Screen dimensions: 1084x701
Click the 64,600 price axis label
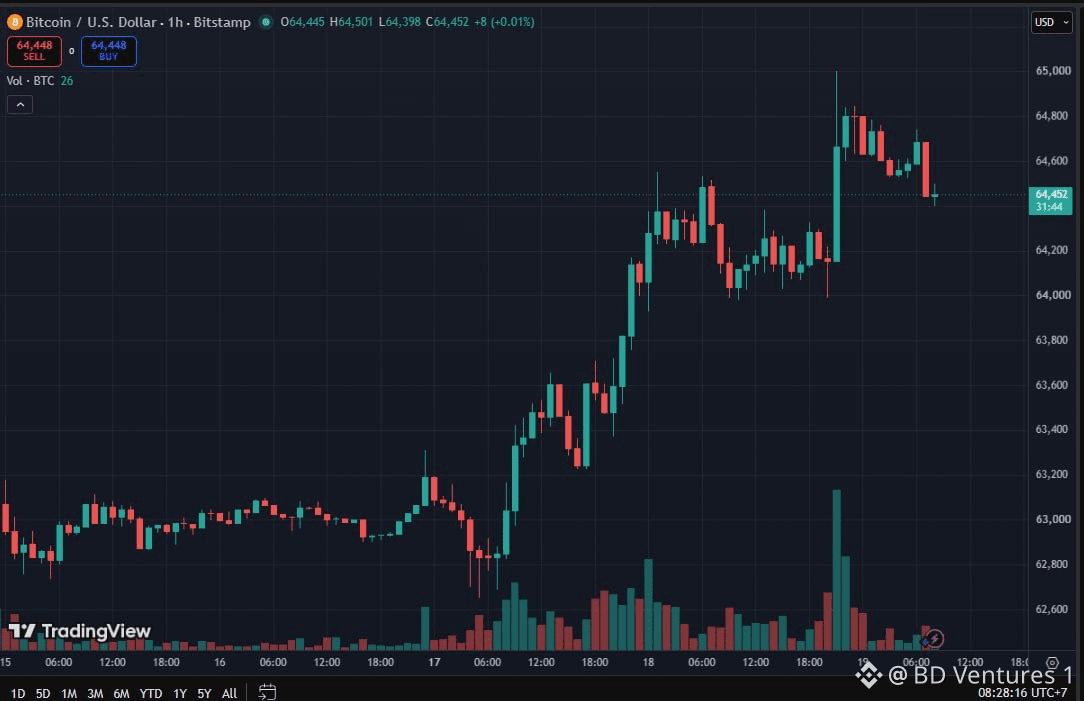click(x=1052, y=160)
